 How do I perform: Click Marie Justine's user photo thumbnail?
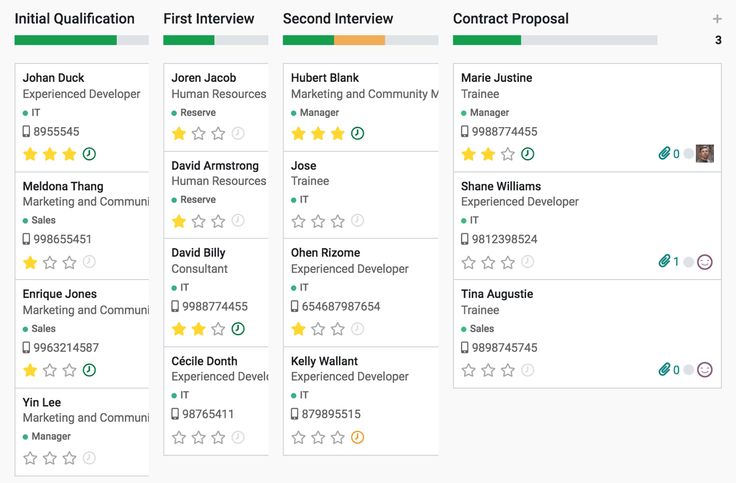point(705,154)
